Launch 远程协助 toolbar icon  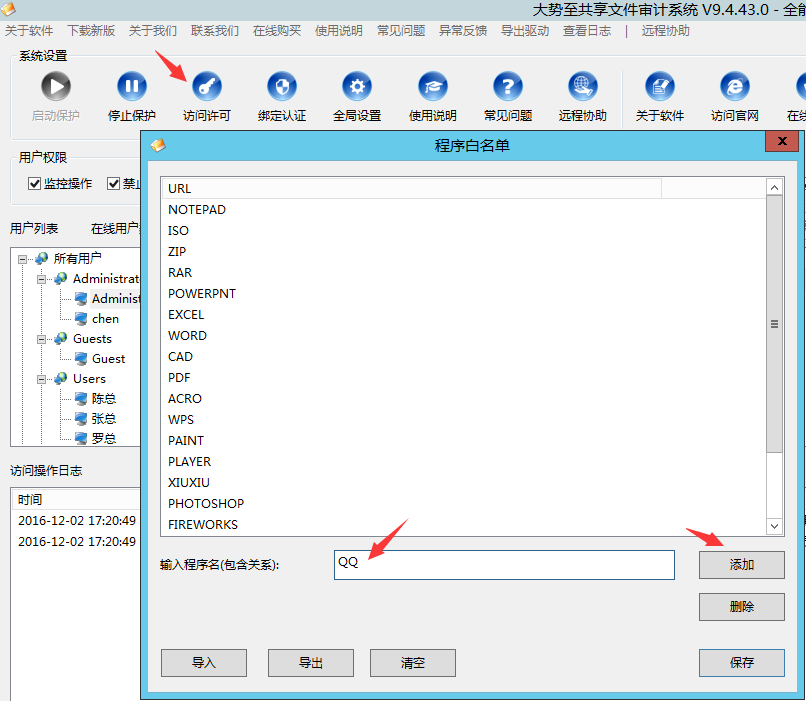coord(583,87)
